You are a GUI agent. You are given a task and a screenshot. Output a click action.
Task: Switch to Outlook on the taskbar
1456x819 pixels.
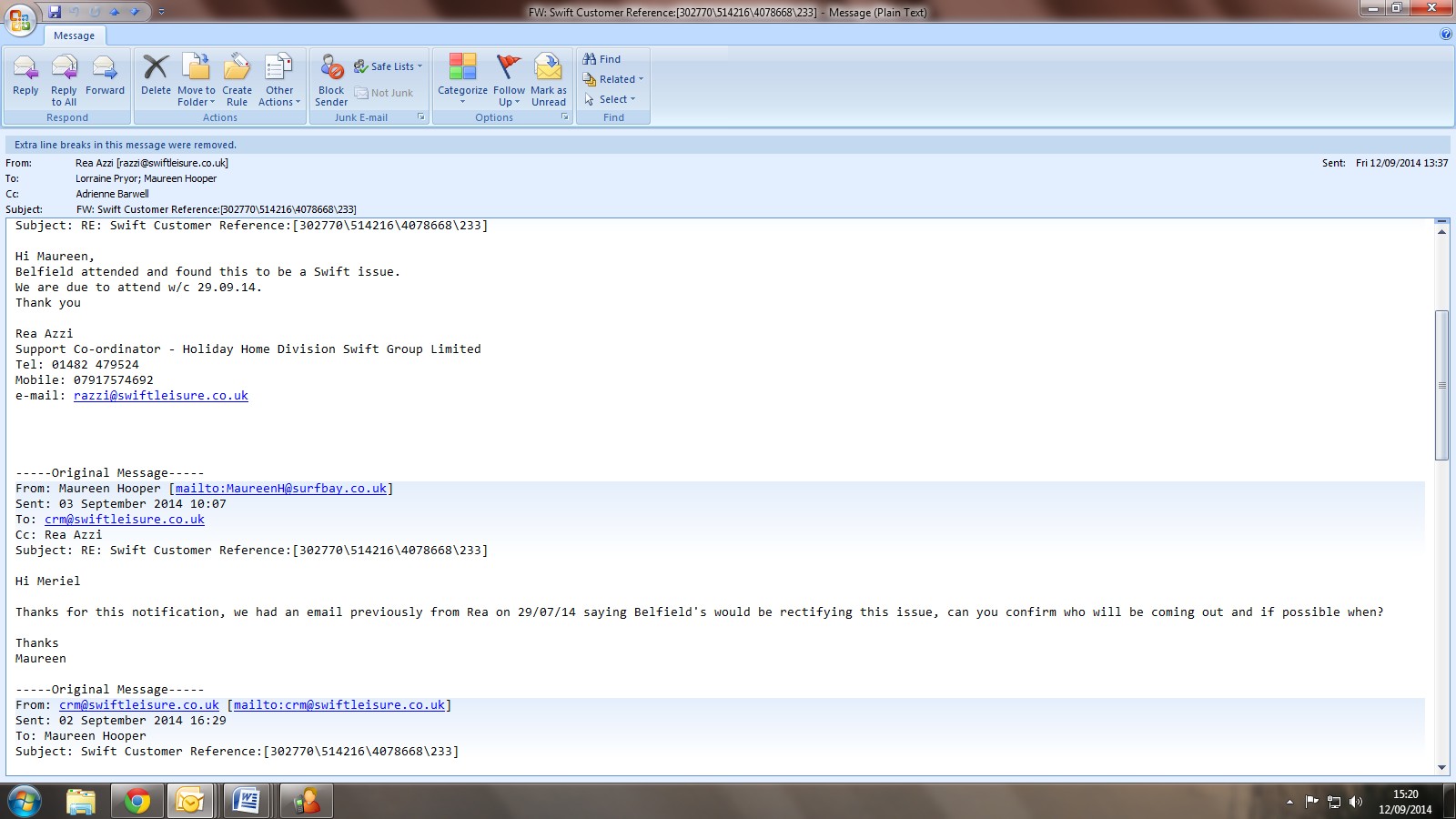[190, 802]
